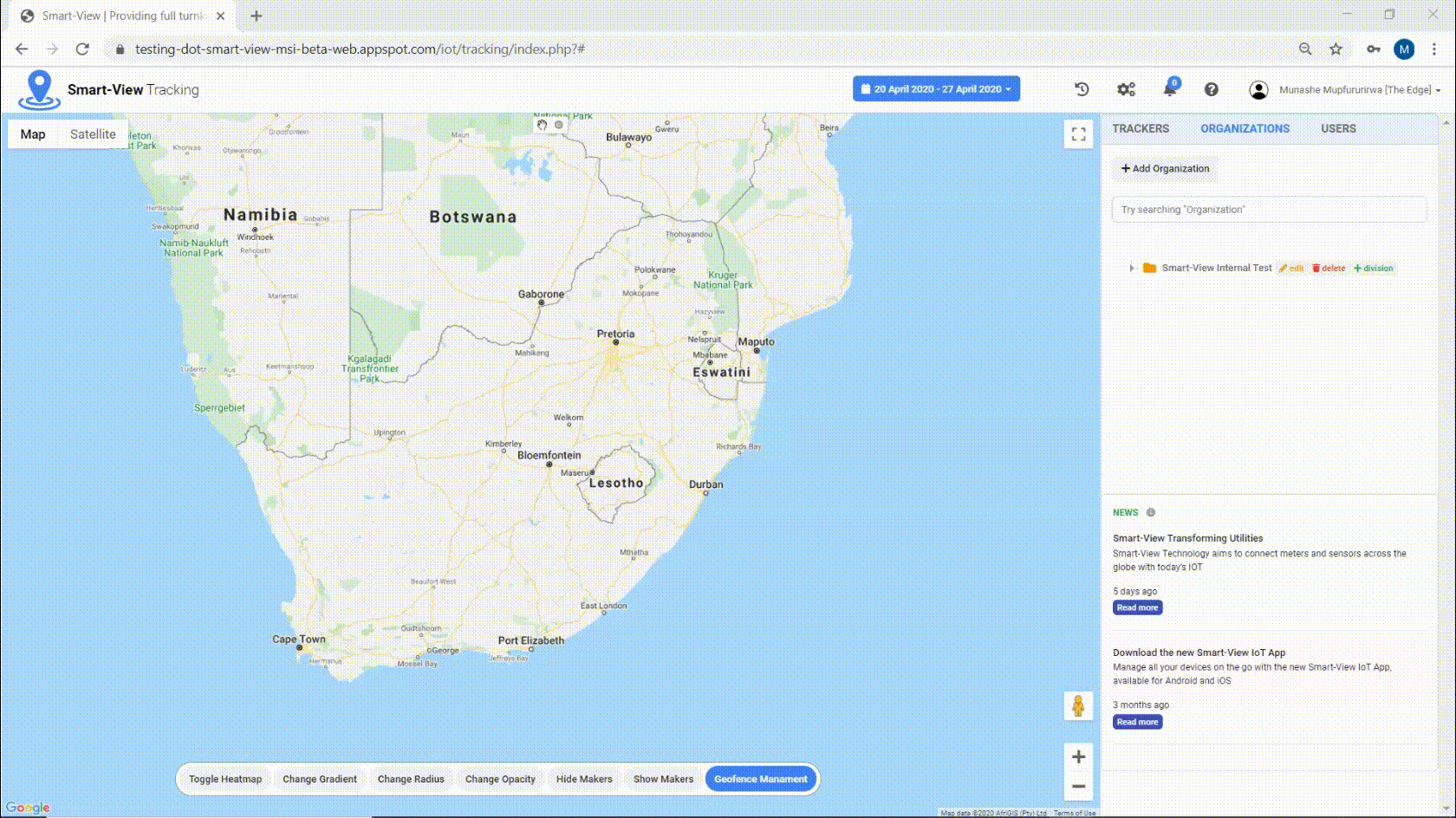Edit Smart-View Internal Test organization
Image resolution: width=1456 pixels, height=818 pixels.
[x=1290, y=269]
